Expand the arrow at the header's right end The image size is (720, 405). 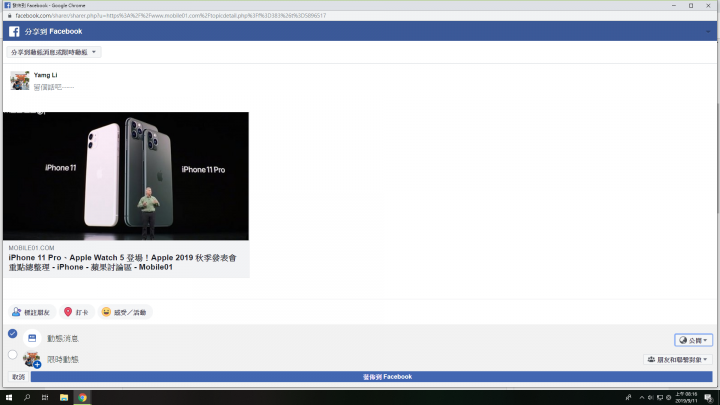click(708, 32)
